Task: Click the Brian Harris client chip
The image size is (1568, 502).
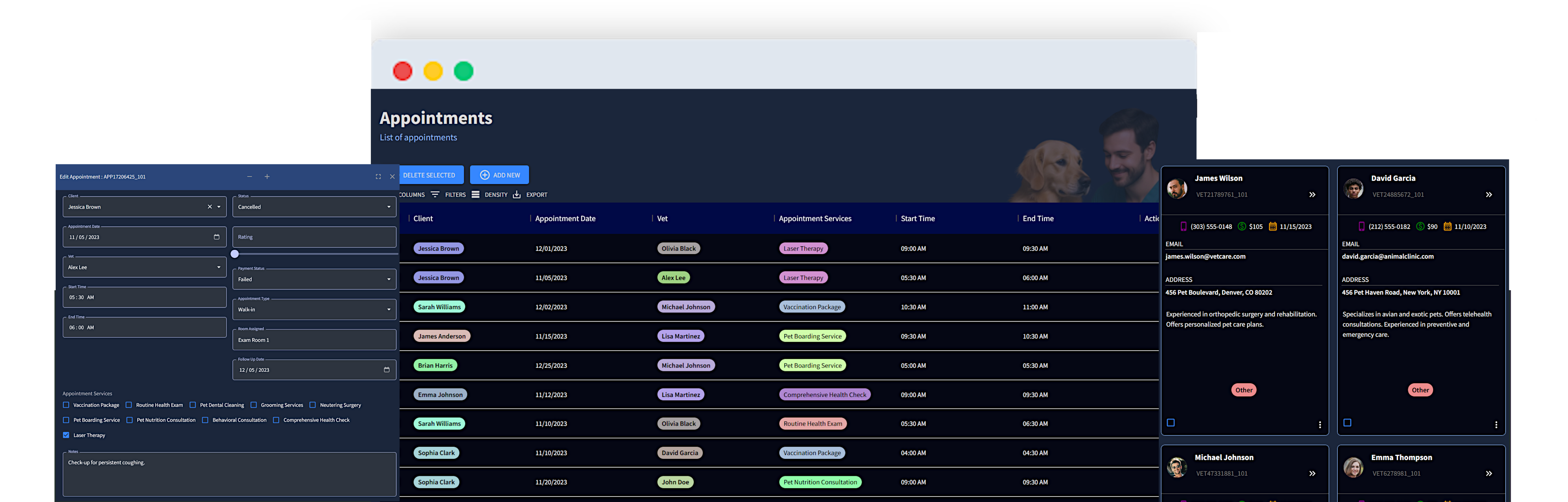Action: pyautogui.click(x=435, y=366)
